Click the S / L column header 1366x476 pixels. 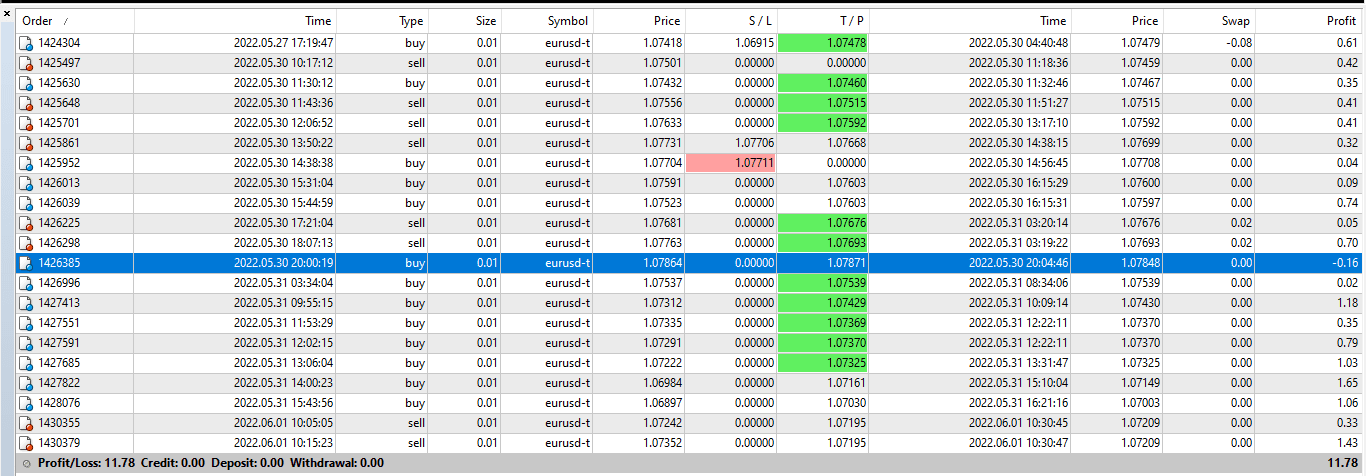tap(731, 21)
